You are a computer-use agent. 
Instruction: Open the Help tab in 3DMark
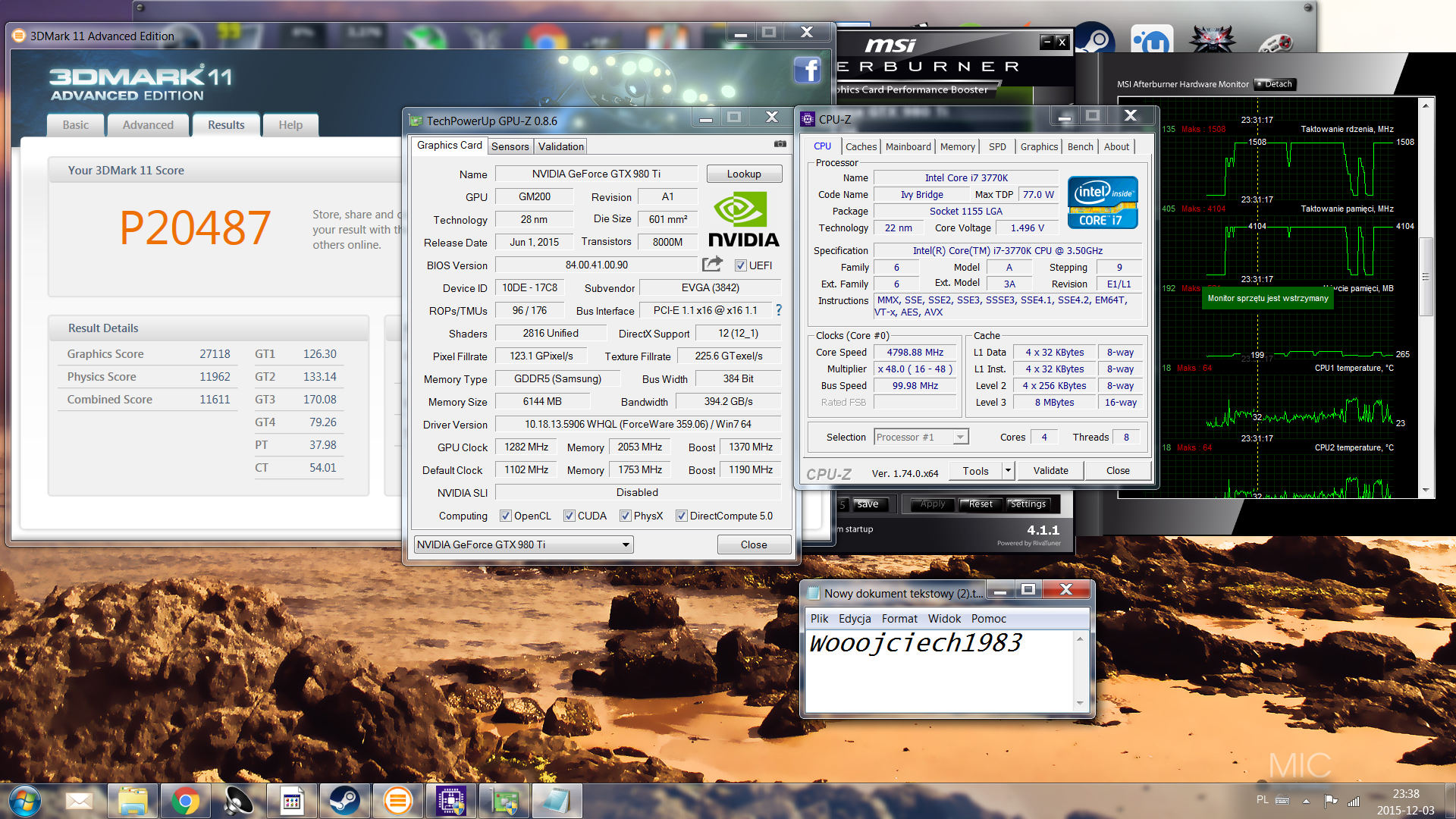point(290,125)
